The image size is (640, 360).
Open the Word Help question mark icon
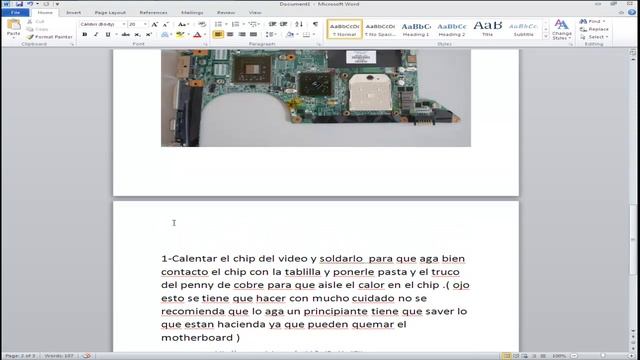click(632, 12)
